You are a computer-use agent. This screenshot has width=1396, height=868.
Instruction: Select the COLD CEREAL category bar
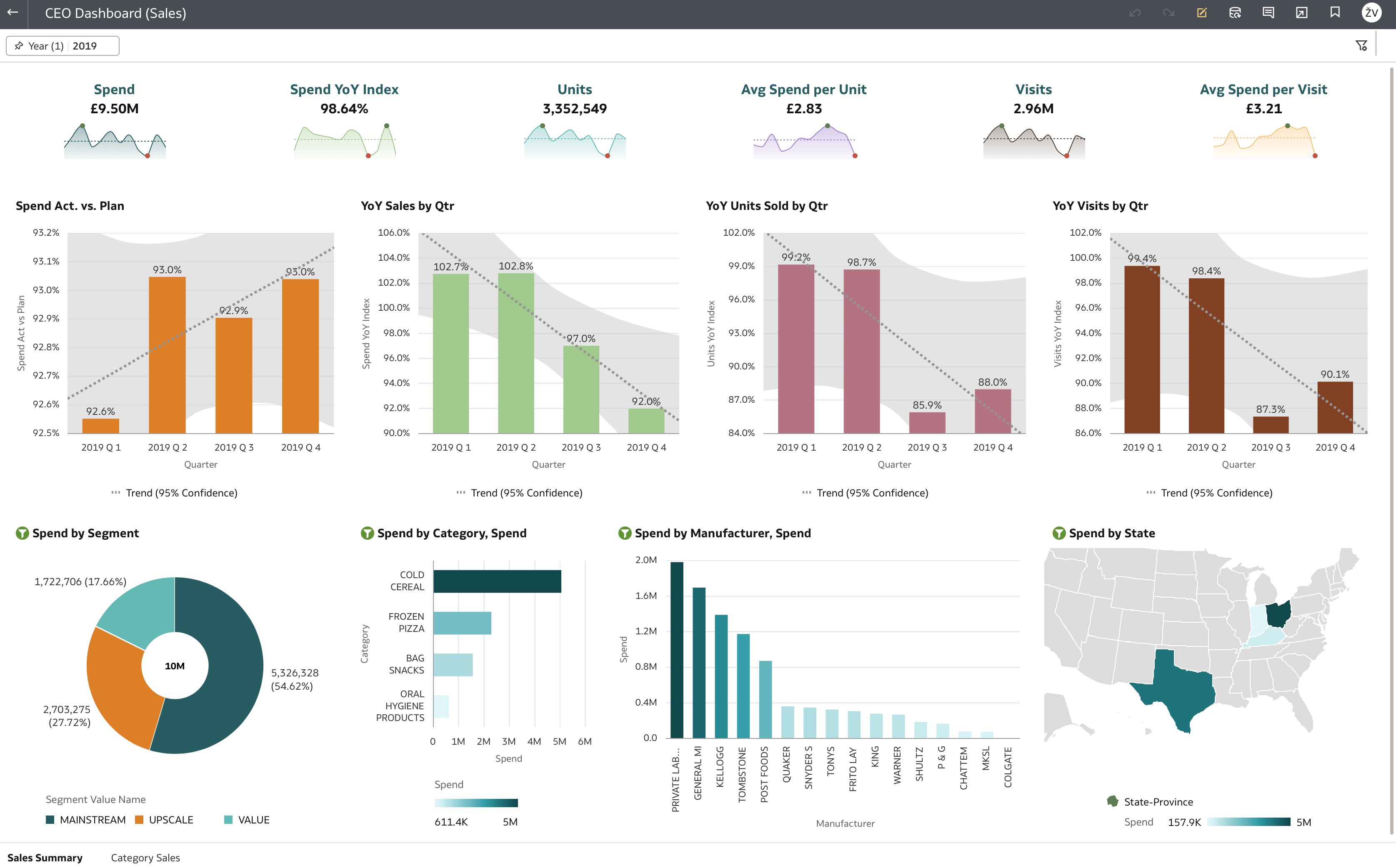click(497, 581)
